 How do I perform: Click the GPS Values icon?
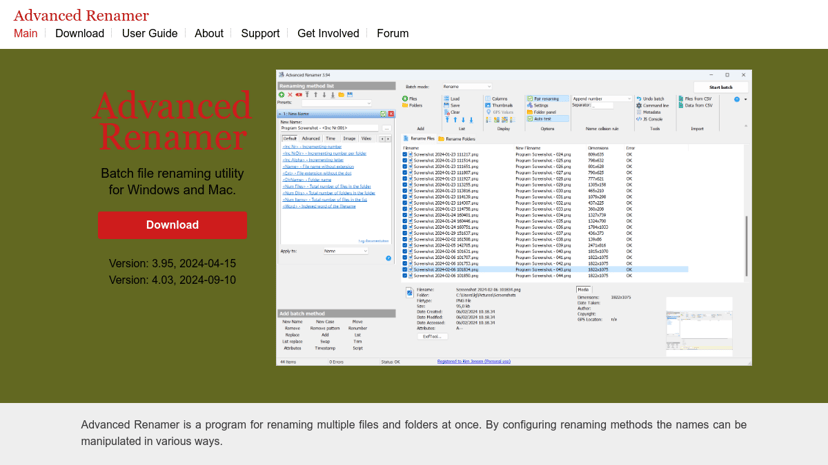[x=488, y=112]
